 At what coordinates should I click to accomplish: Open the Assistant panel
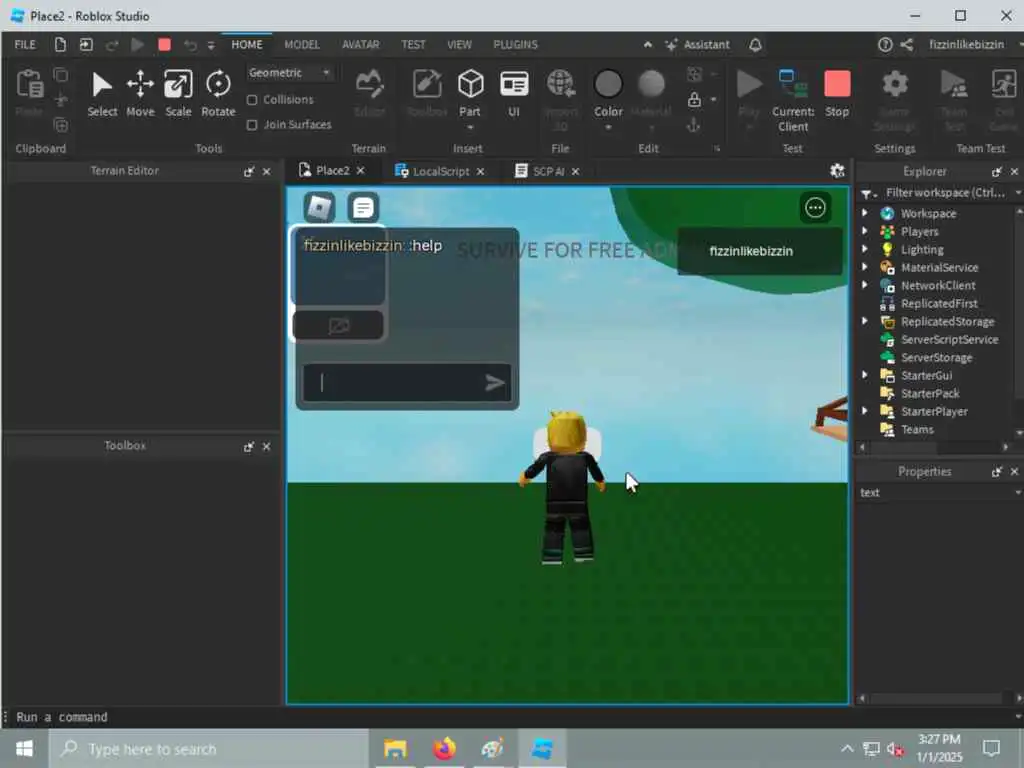[697, 44]
